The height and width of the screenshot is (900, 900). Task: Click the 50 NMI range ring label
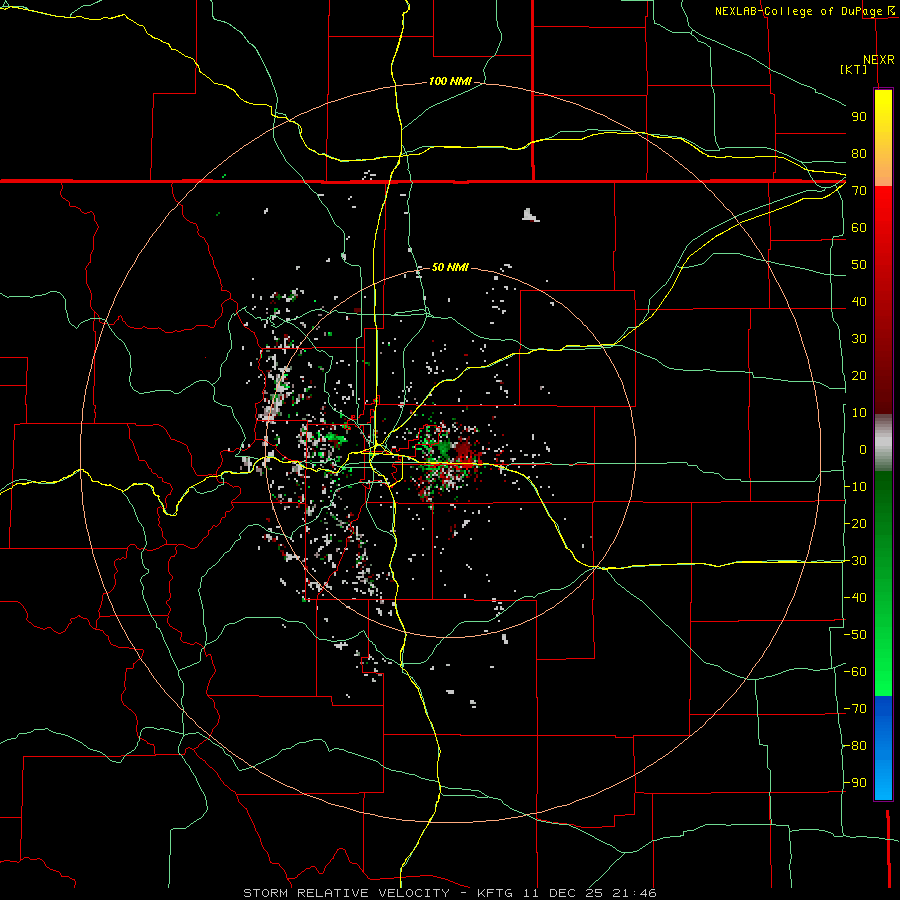[450, 267]
